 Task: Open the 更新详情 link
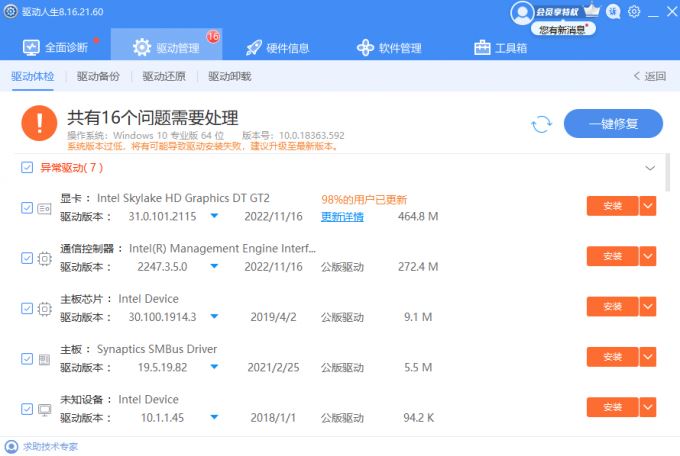[x=342, y=217]
